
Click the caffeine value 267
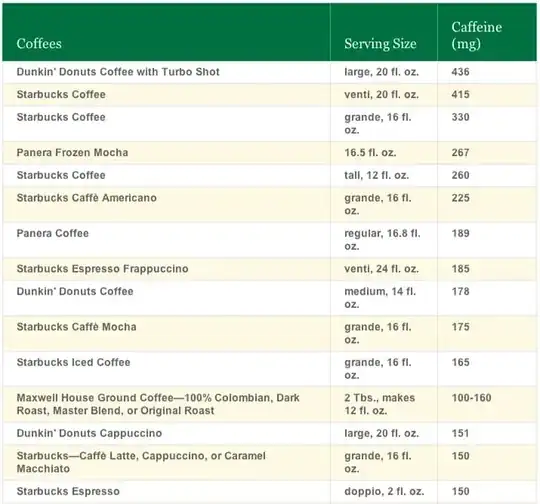pyautogui.click(x=460, y=153)
